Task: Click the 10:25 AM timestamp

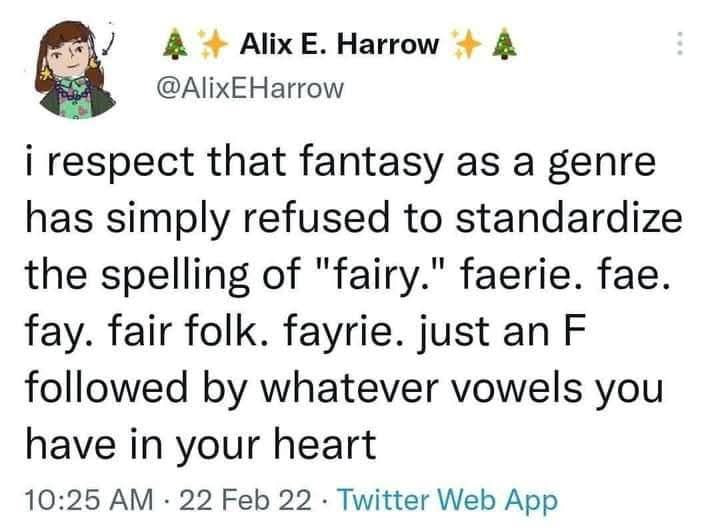Action: tap(89, 500)
